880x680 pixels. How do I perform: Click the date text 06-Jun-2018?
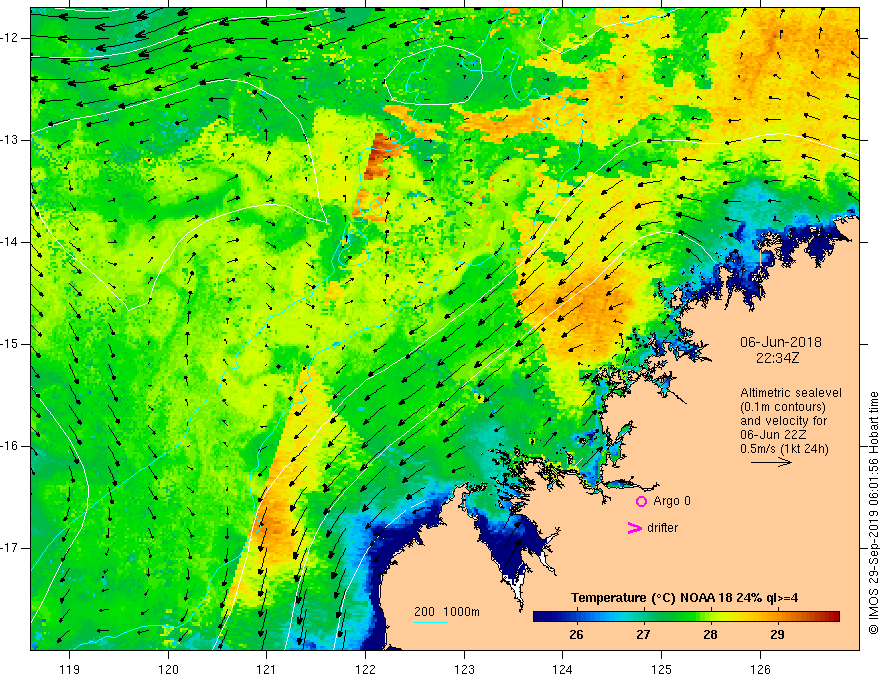[x=781, y=342]
